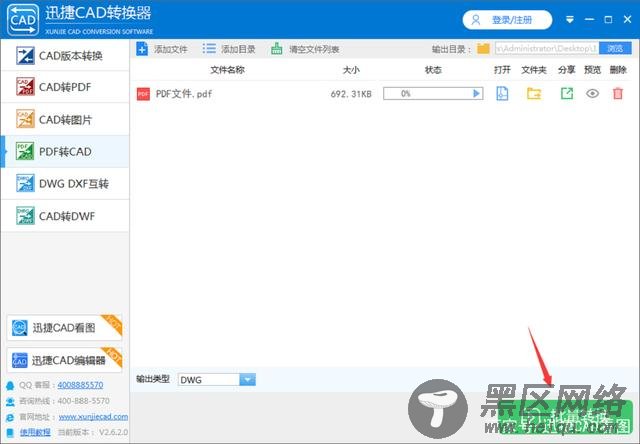The image size is (640, 444).
Task: Click the tutorial book icon
Action: click(10, 433)
